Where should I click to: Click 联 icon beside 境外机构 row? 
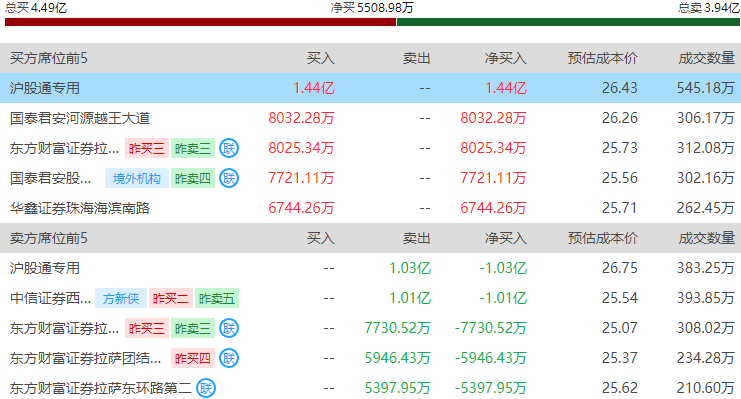tap(229, 178)
